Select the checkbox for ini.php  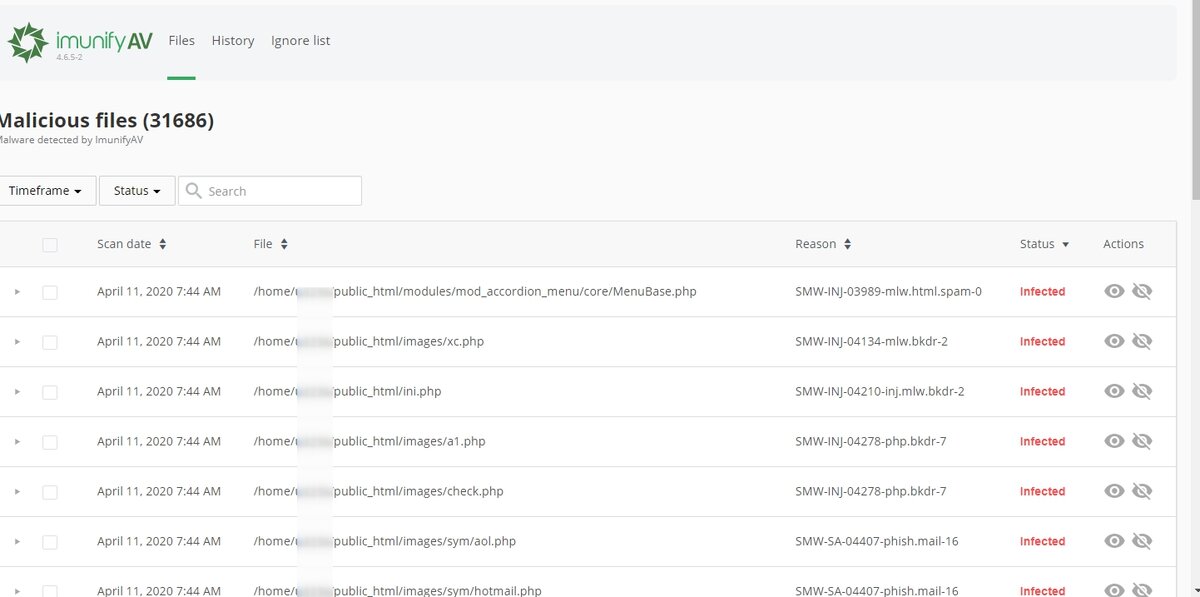(50, 391)
